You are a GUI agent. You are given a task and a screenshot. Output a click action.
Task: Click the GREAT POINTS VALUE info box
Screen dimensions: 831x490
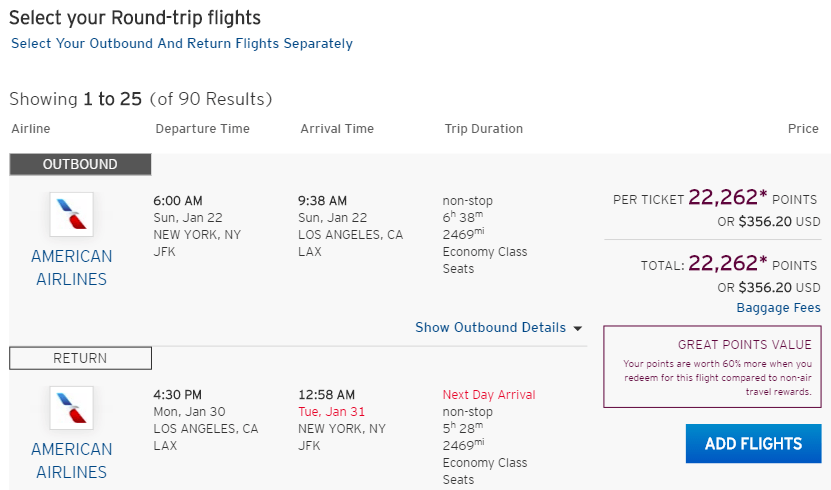[x=712, y=367]
